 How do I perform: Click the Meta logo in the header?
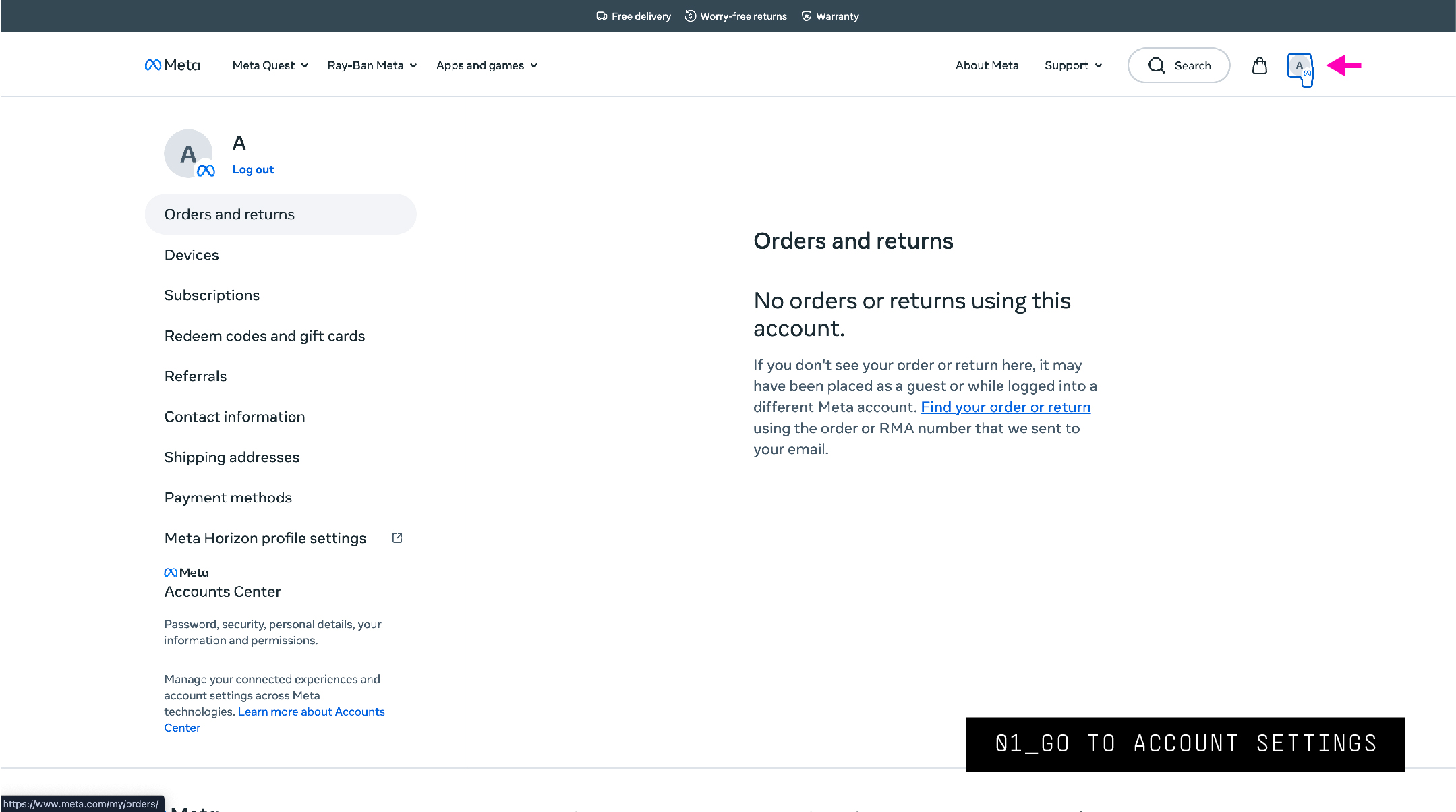point(173,65)
